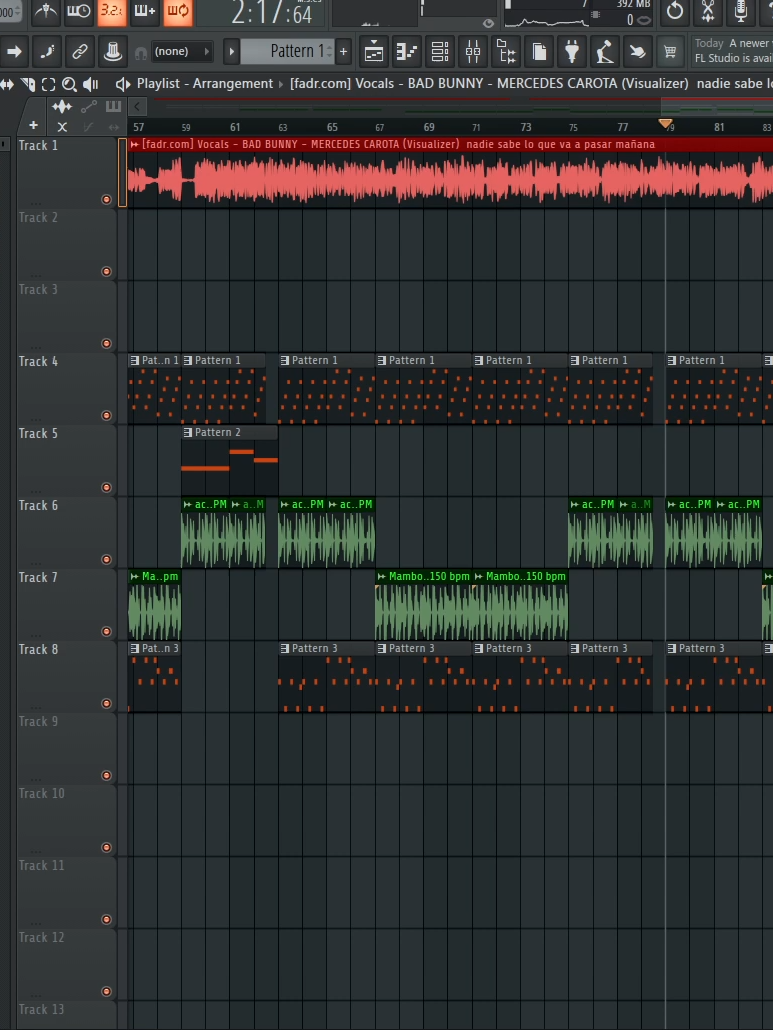
Task: Mute Track 4 with its dot
Action: point(106,415)
